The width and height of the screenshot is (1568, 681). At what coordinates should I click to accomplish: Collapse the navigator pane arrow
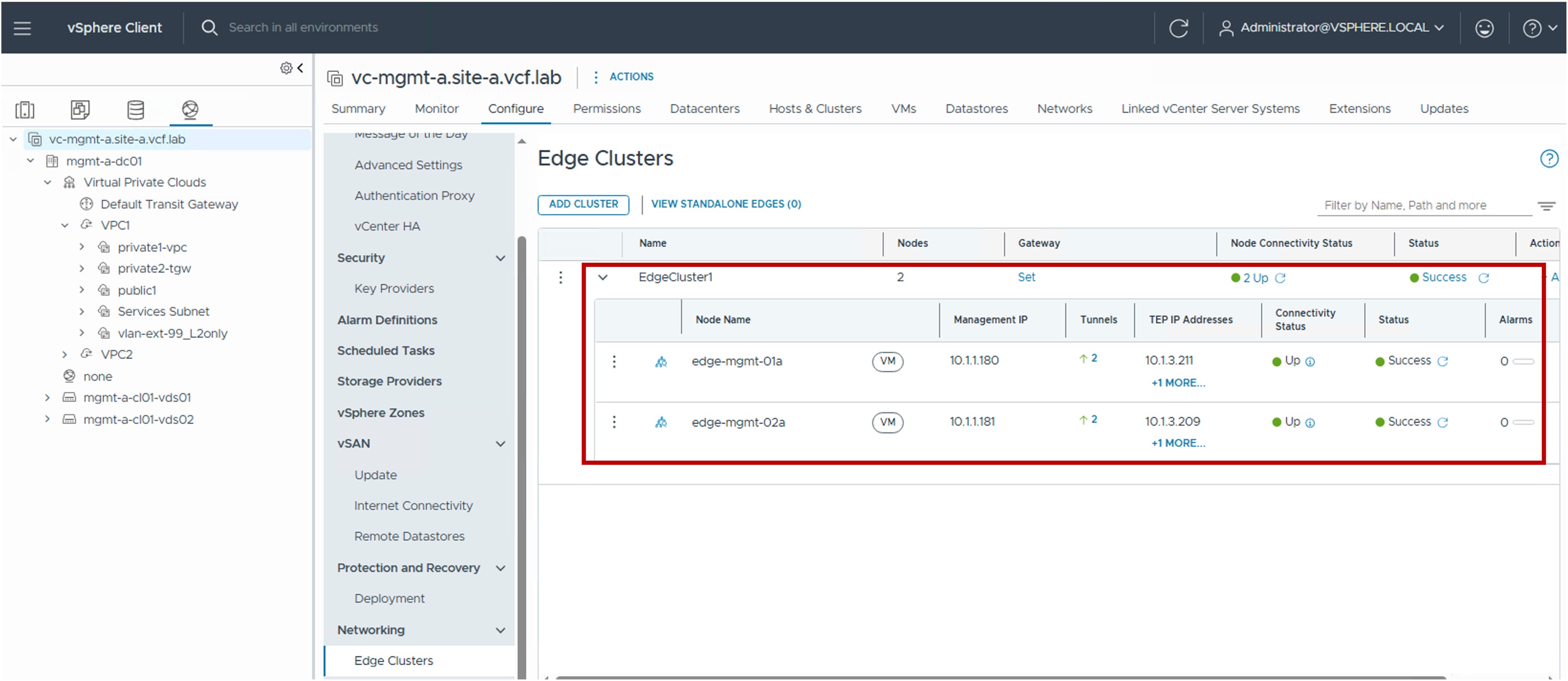(x=300, y=68)
